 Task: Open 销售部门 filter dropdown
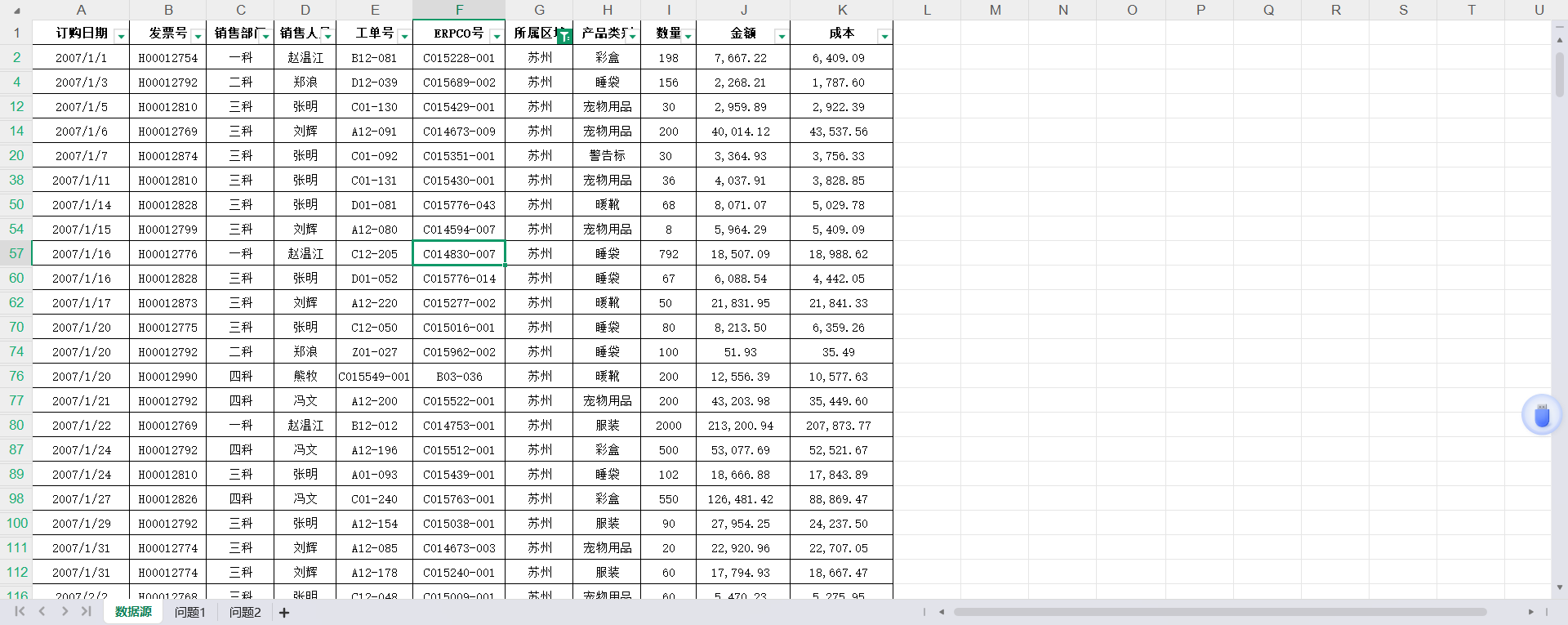[266, 36]
